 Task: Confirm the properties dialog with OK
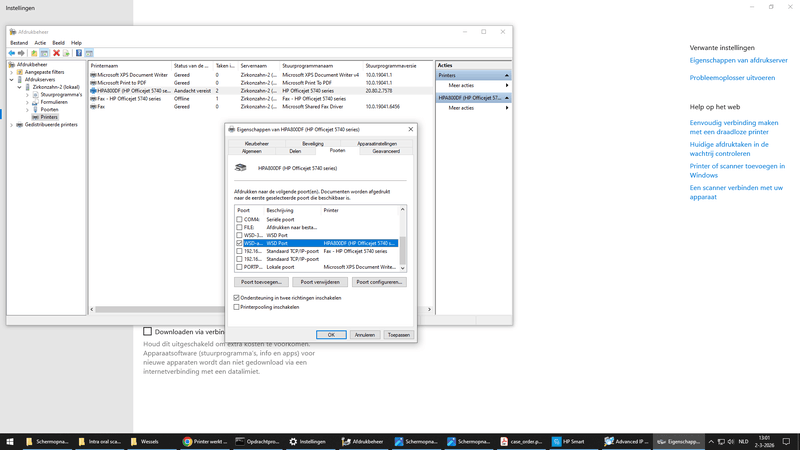click(331, 335)
